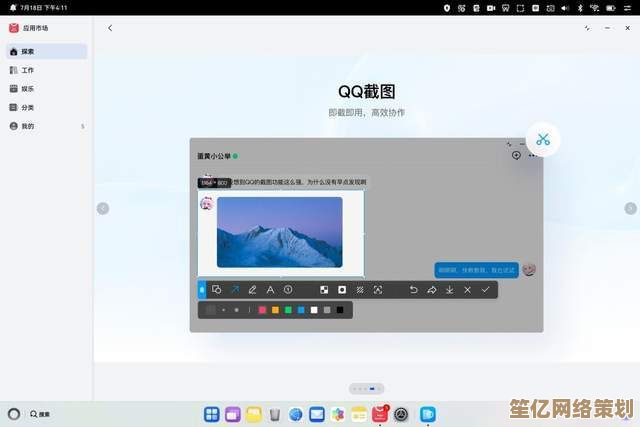640x427 pixels.
Task: Pick the green color swatch
Action: pyautogui.click(x=288, y=310)
